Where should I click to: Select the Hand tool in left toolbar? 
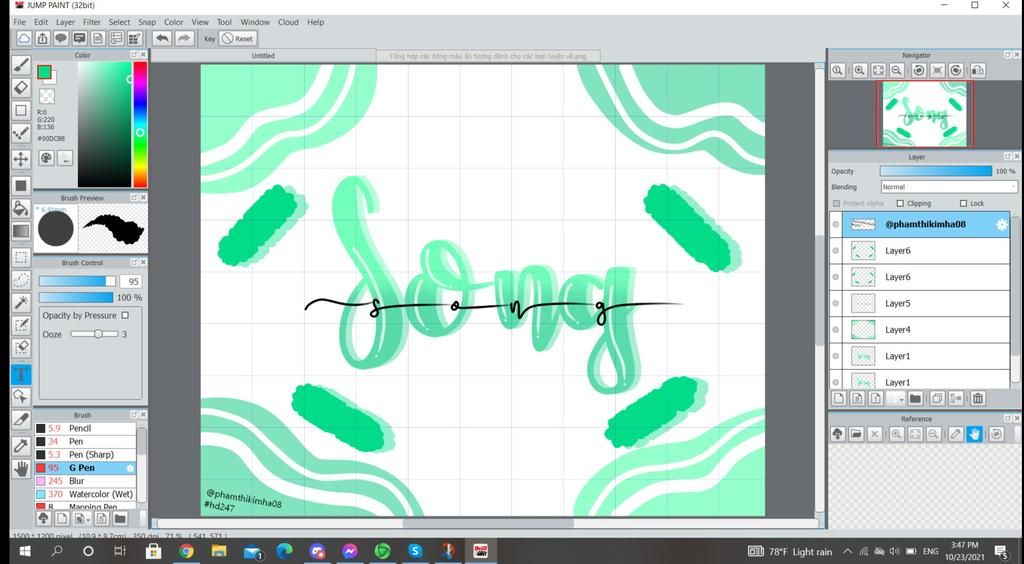tap(21, 468)
